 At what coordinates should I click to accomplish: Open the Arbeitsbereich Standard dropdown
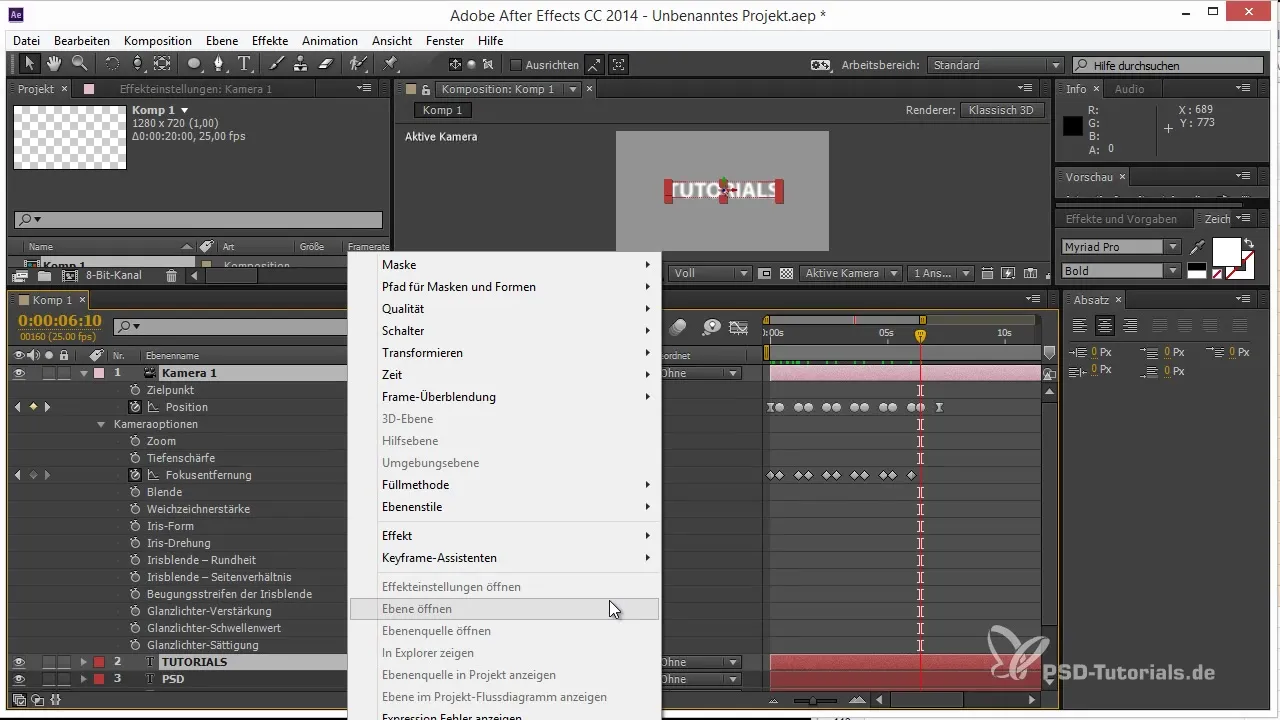click(996, 65)
